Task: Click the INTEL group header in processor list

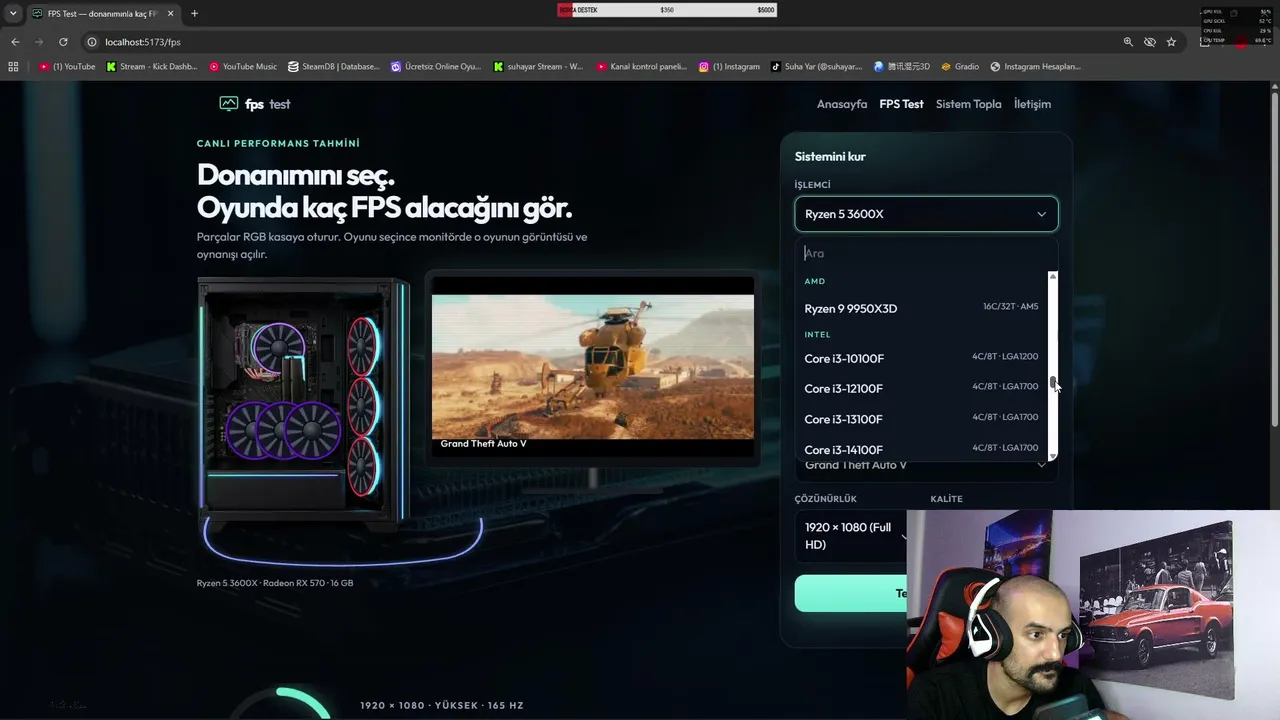Action: (x=818, y=335)
